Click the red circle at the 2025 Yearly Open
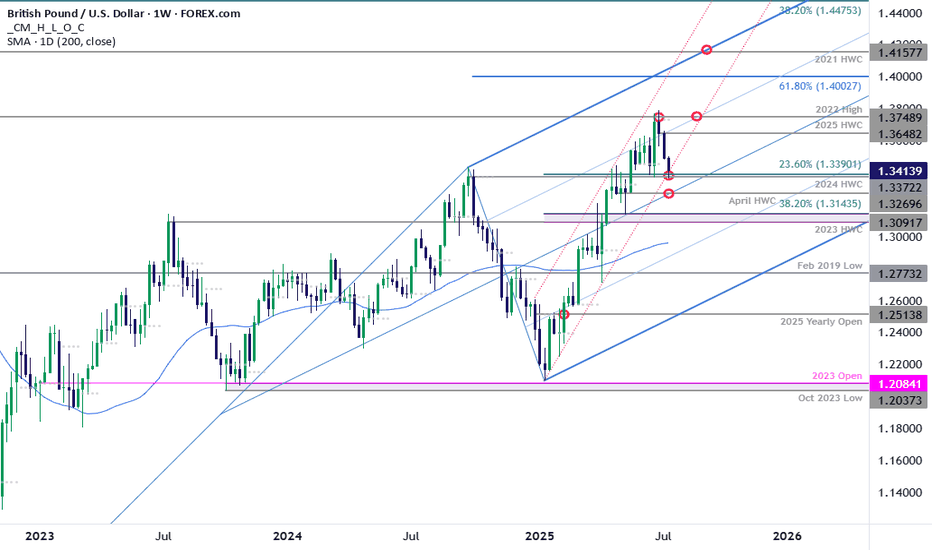 564,314
